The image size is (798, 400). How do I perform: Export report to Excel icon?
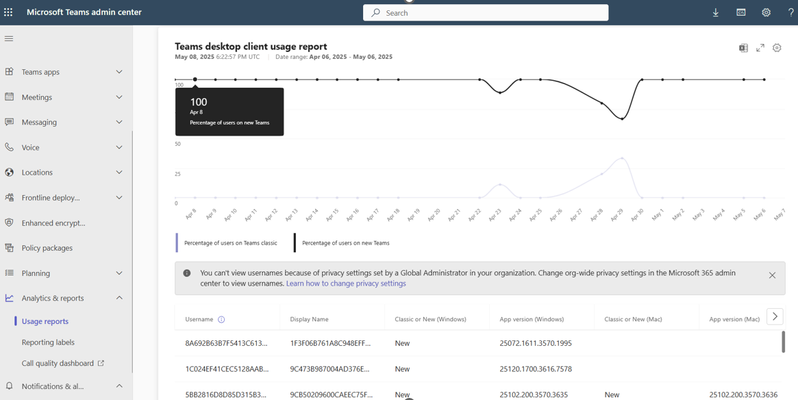[x=744, y=48]
